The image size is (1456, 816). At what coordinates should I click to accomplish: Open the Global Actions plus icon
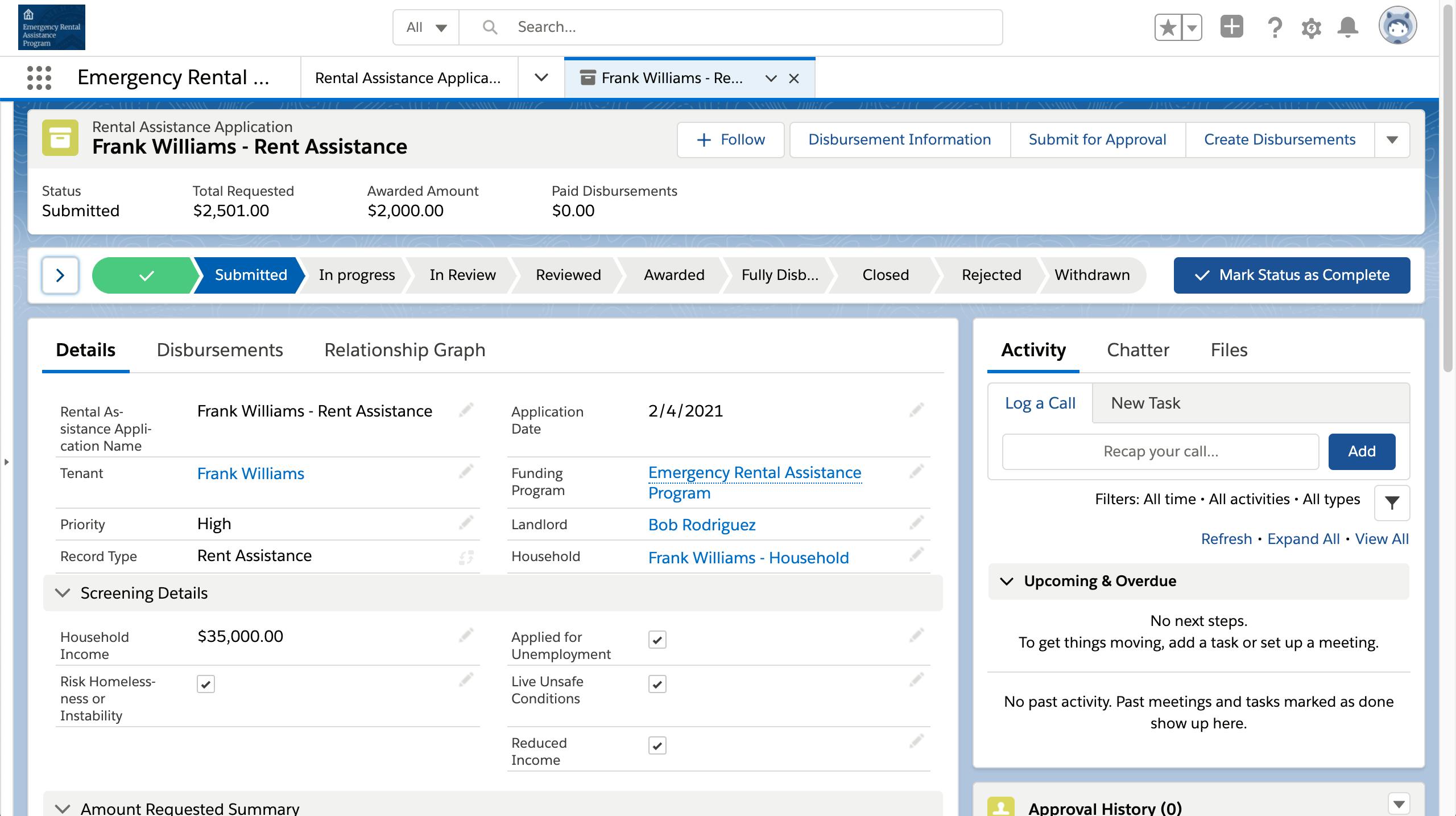pos(1231,27)
